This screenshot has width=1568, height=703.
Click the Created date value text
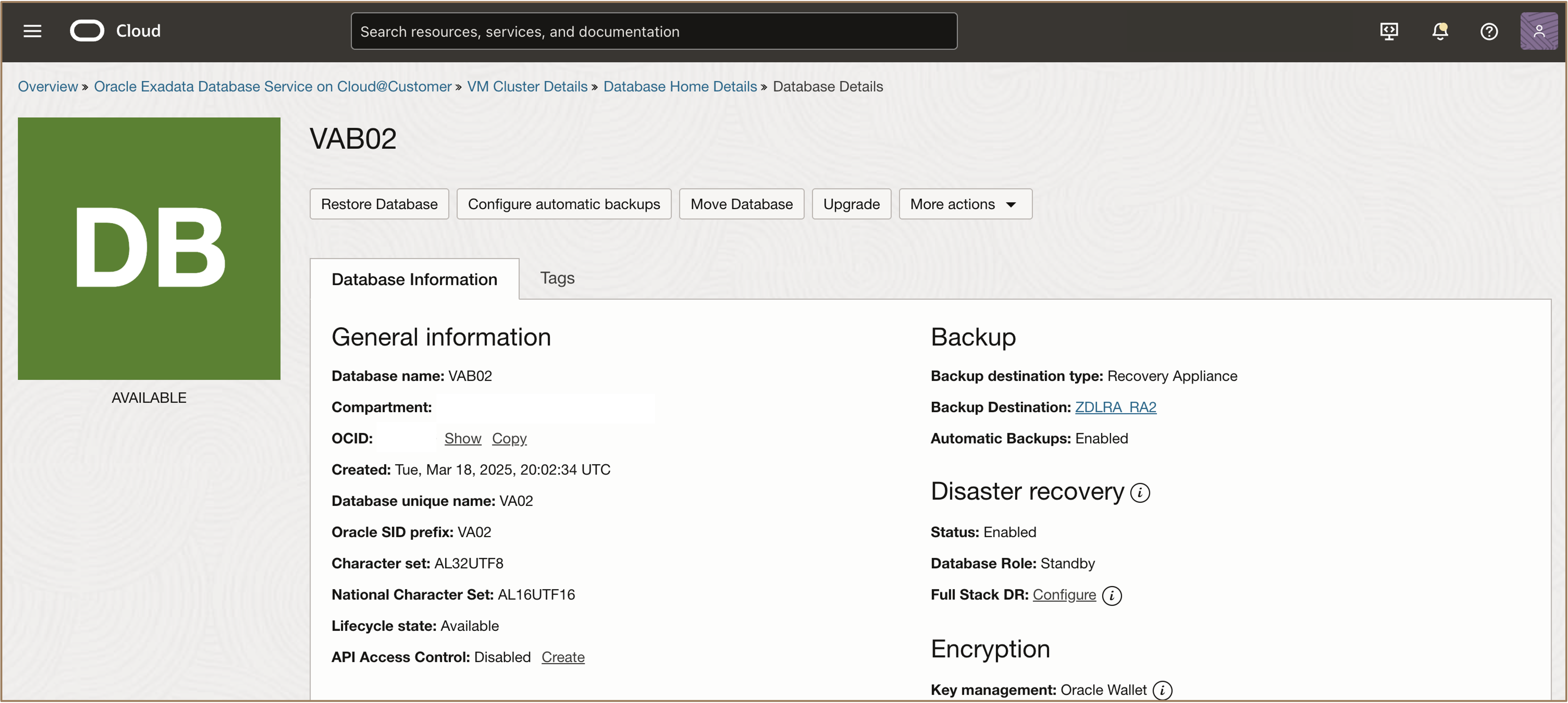[502, 469]
